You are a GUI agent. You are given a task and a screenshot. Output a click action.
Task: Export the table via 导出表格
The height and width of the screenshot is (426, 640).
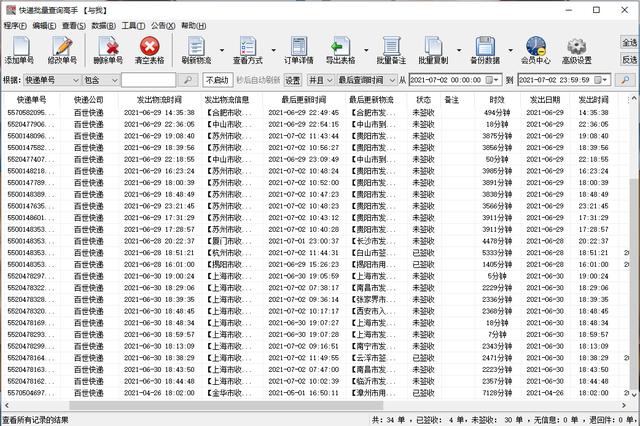coord(340,50)
